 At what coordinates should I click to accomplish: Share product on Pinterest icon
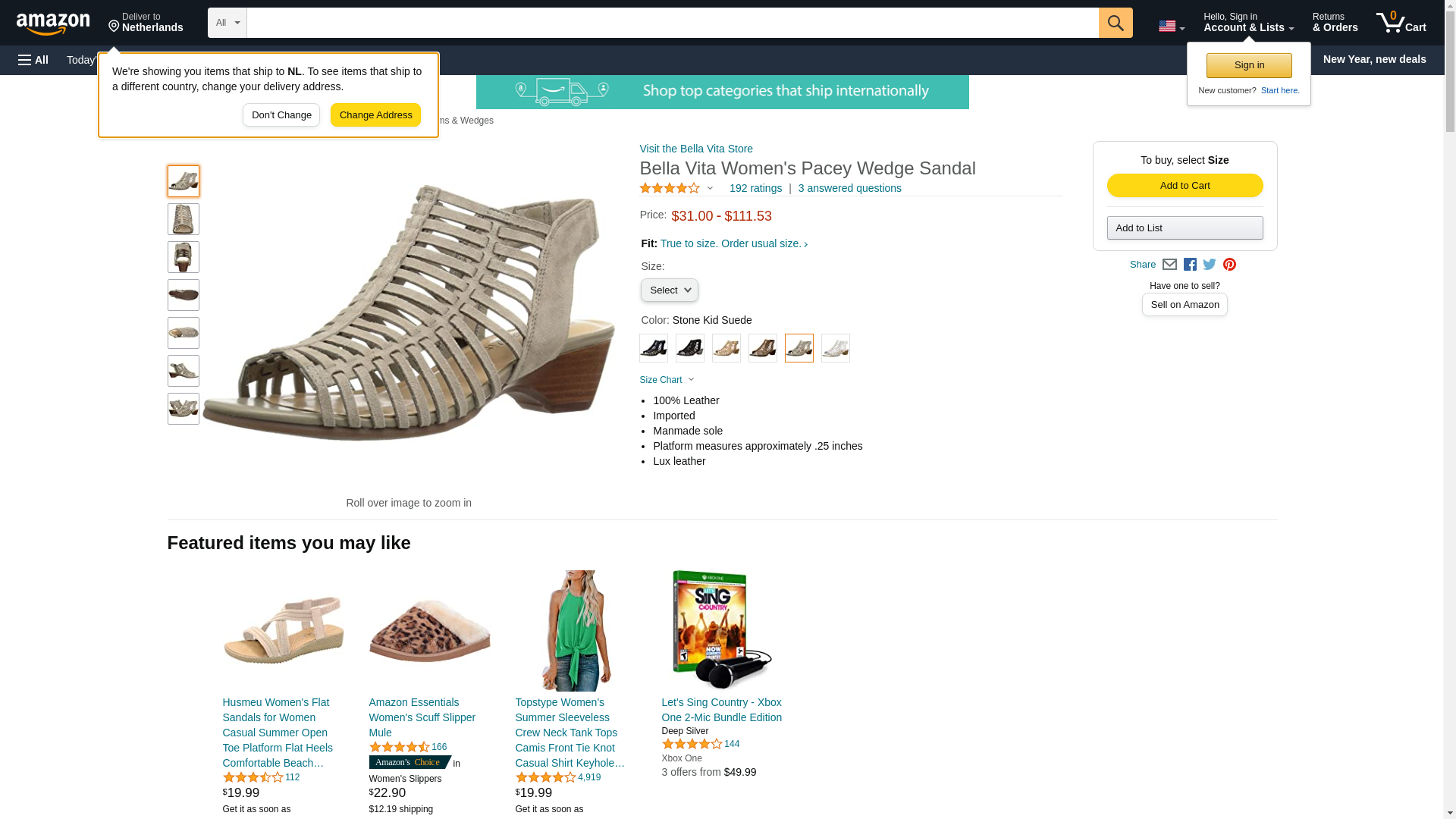coord(1229,265)
